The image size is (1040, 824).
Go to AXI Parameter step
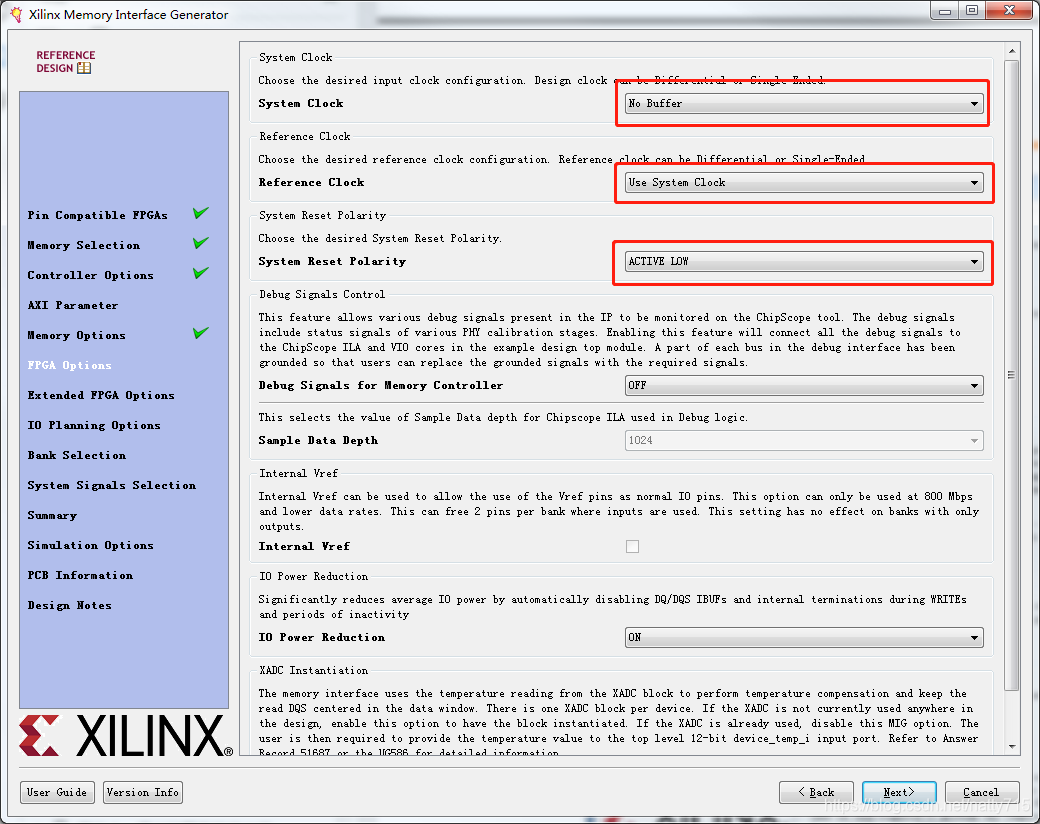click(x=73, y=305)
